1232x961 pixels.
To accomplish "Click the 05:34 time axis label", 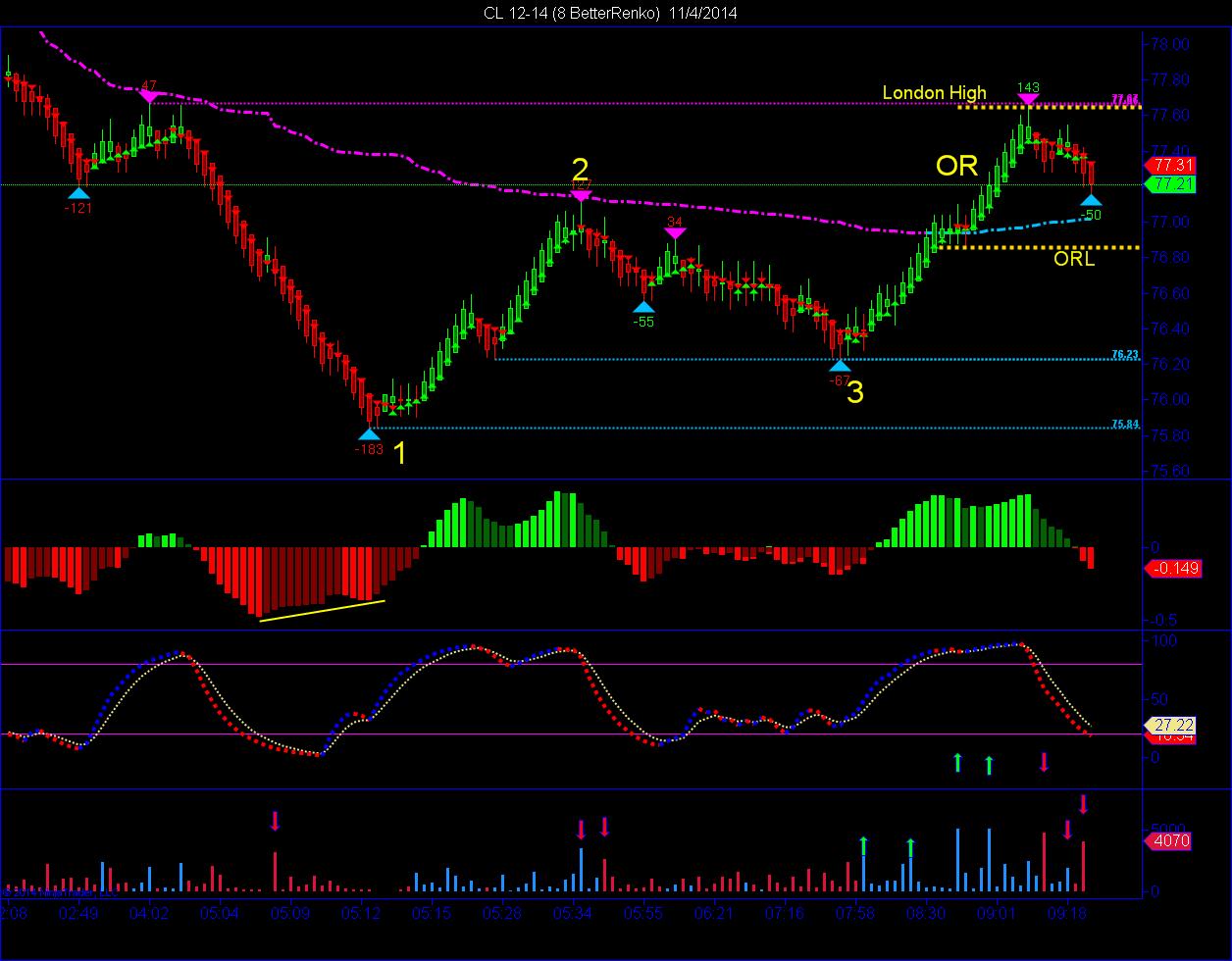I will pyautogui.click(x=573, y=913).
